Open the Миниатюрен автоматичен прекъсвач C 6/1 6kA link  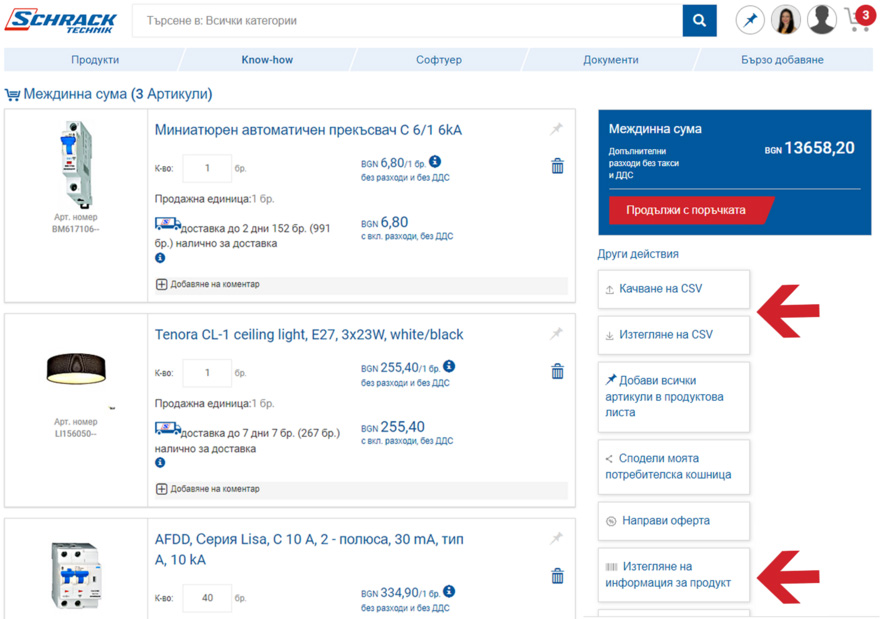[308, 130]
